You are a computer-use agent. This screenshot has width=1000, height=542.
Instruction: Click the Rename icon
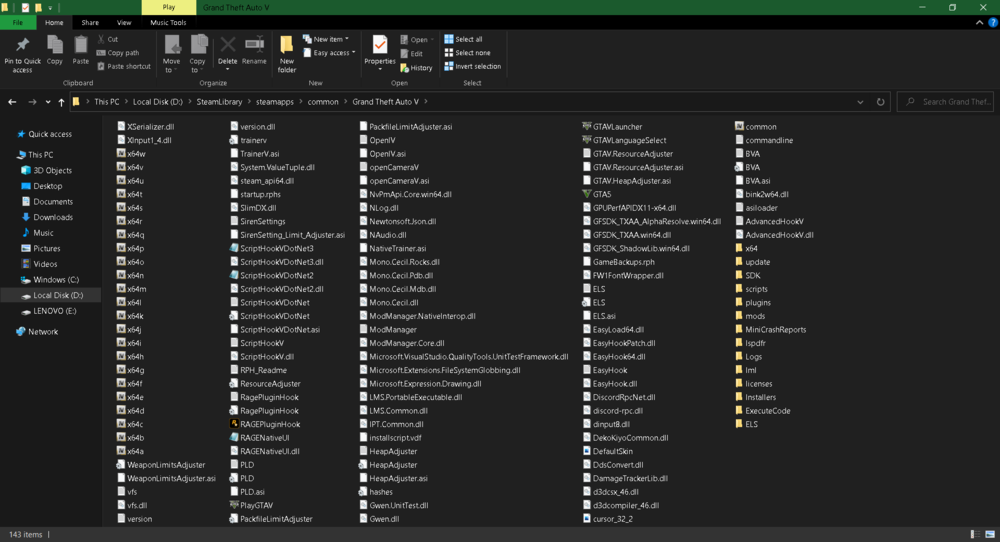point(254,45)
